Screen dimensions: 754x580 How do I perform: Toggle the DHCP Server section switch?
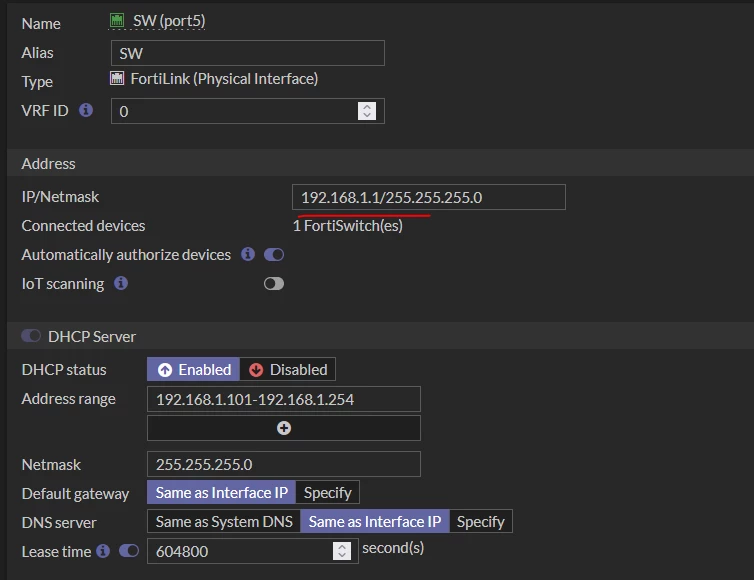(x=31, y=336)
